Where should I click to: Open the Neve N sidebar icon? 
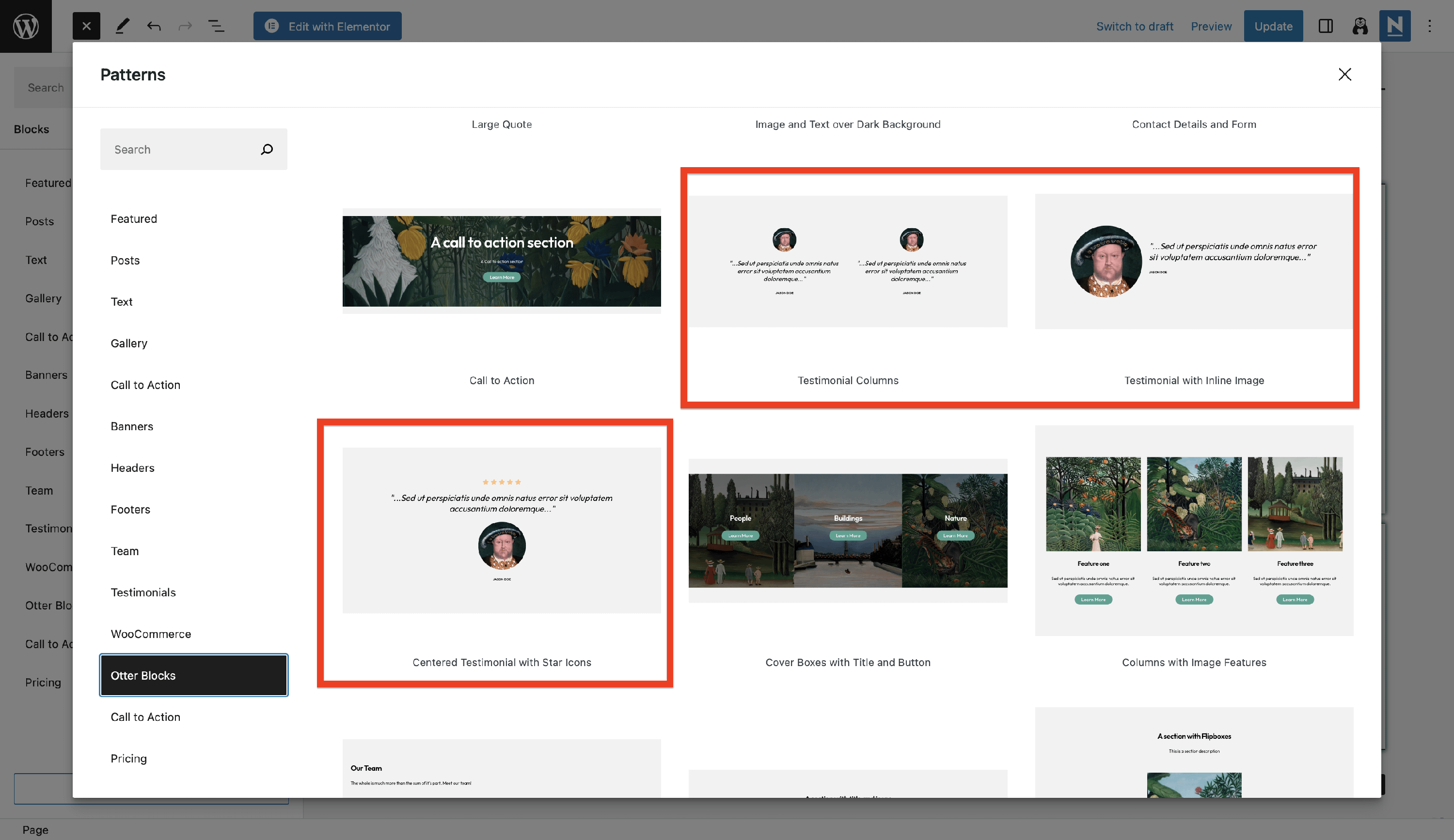point(1394,26)
